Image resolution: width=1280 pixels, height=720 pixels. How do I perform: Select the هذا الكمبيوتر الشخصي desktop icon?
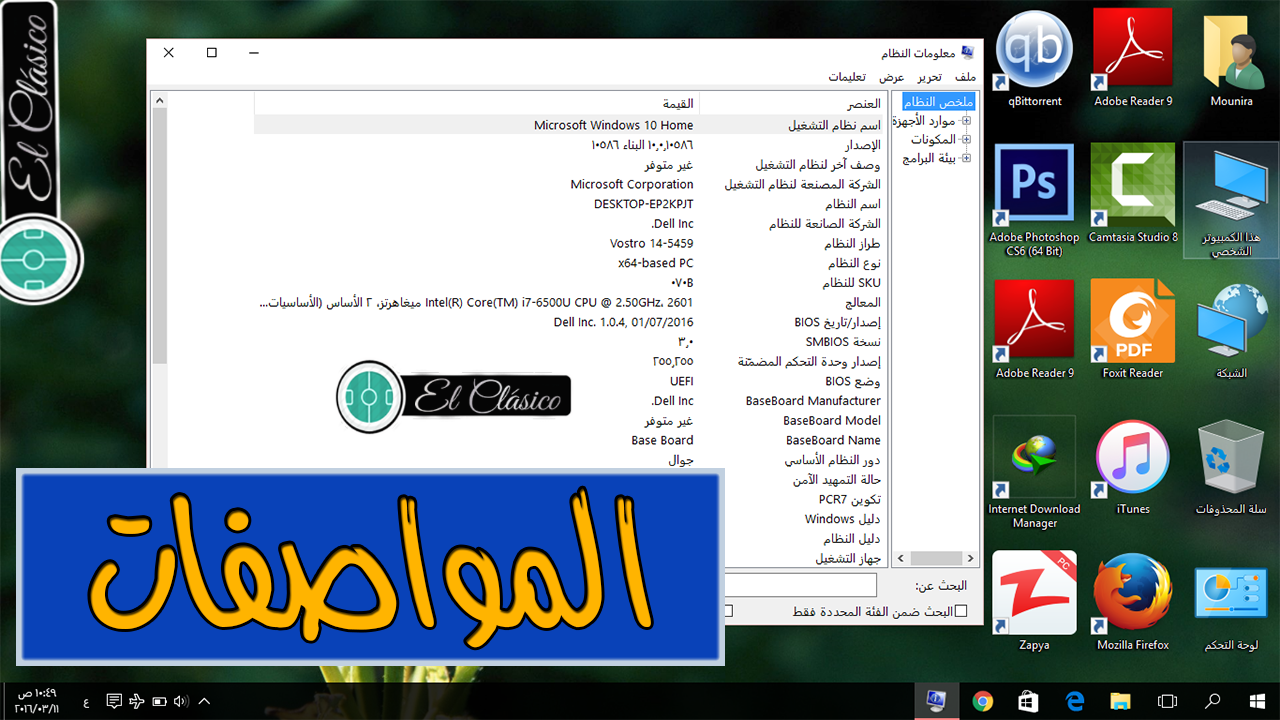(1231, 200)
